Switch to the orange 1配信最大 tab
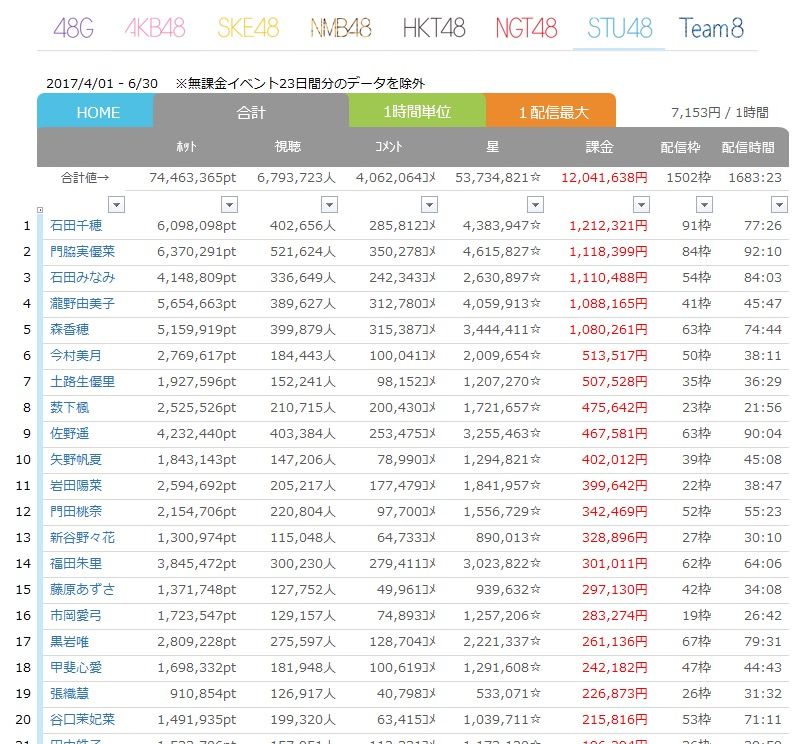This screenshot has height=744, width=808. pyautogui.click(x=551, y=111)
